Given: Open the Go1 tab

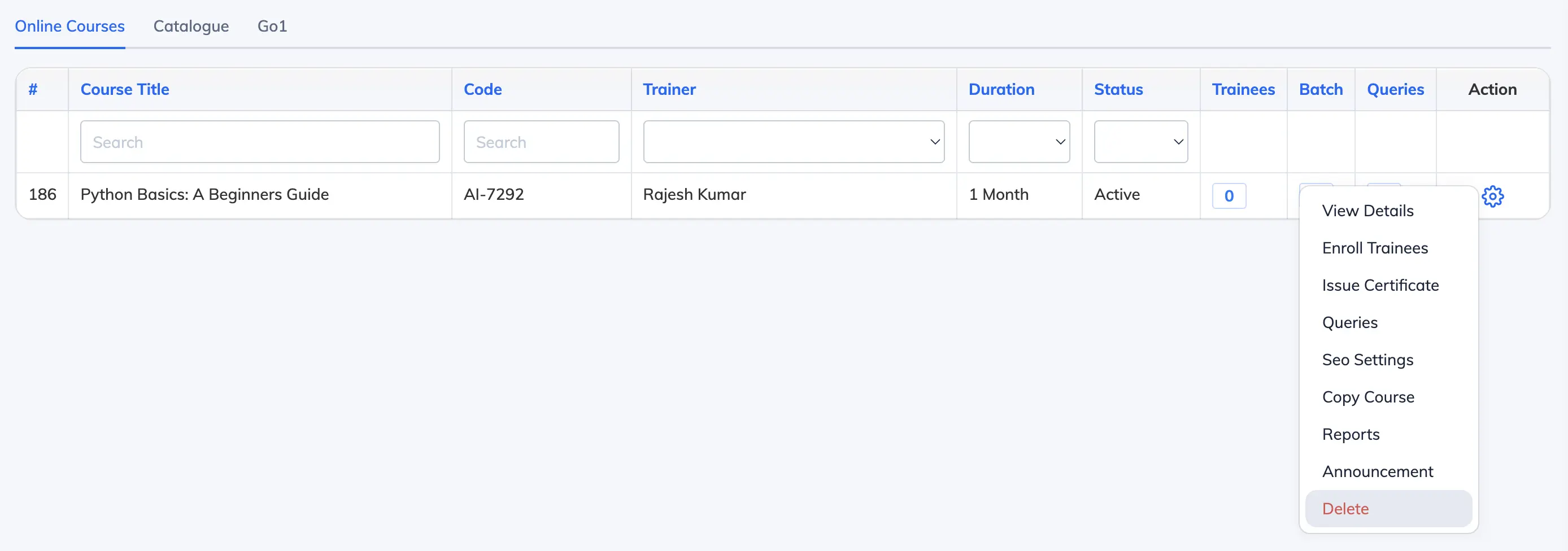Looking at the screenshot, I should point(272,26).
